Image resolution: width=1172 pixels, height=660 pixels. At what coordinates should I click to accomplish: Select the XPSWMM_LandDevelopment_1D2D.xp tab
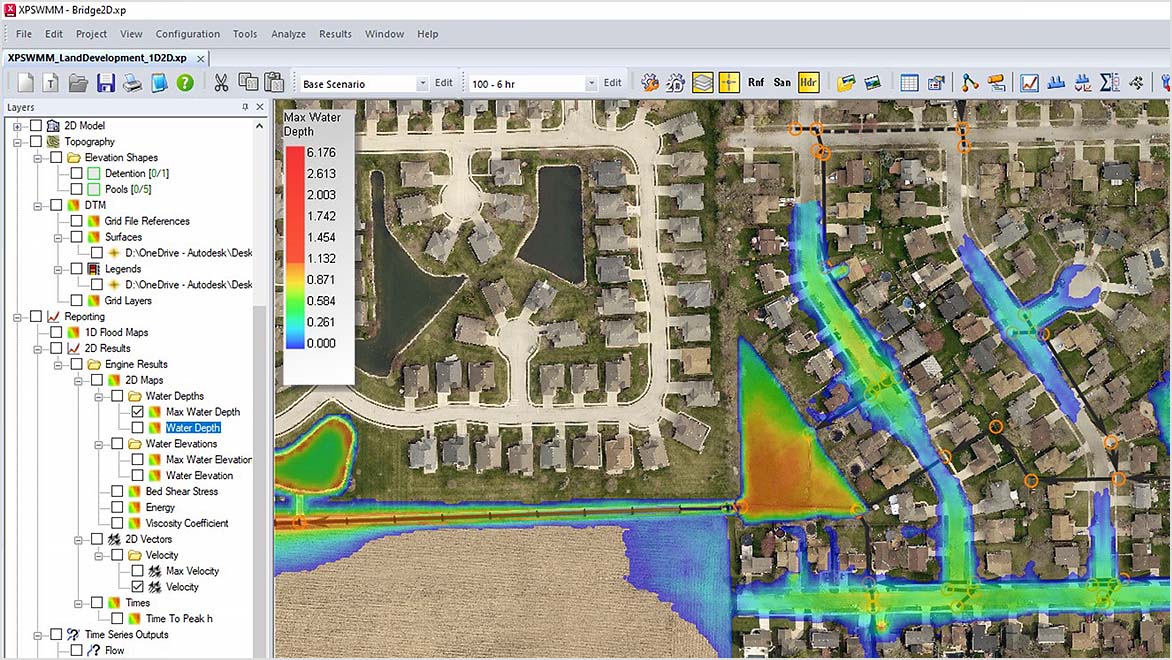pos(95,58)
